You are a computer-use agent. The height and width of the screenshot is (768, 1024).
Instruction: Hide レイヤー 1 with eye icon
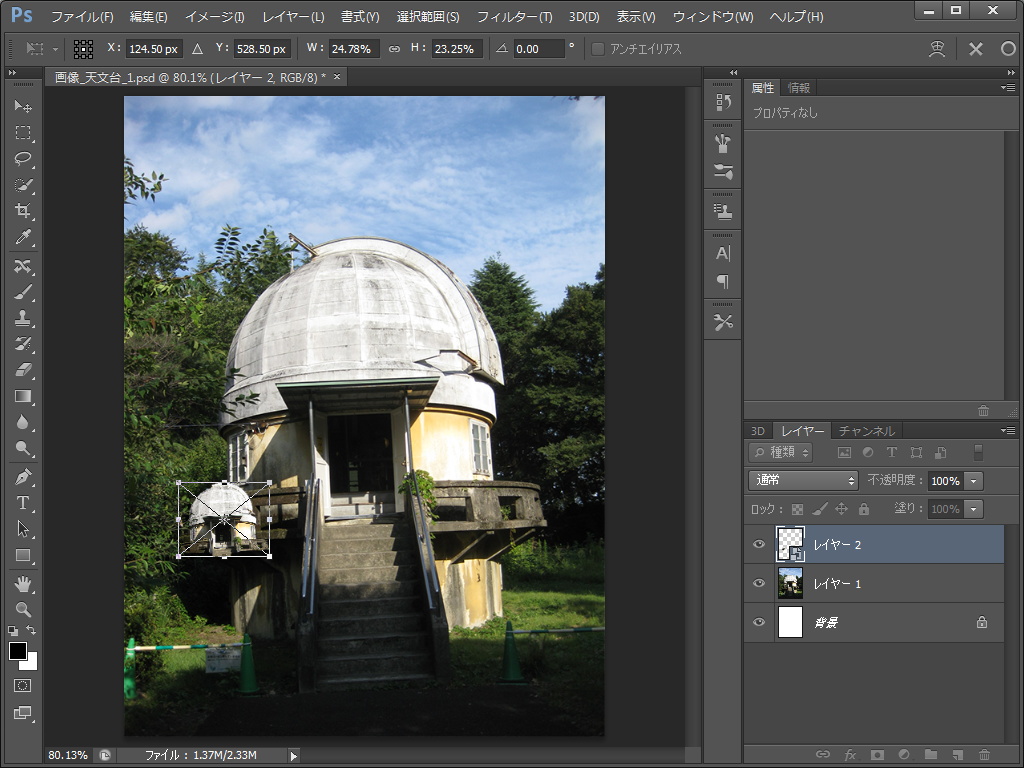[x=759, y=583]
